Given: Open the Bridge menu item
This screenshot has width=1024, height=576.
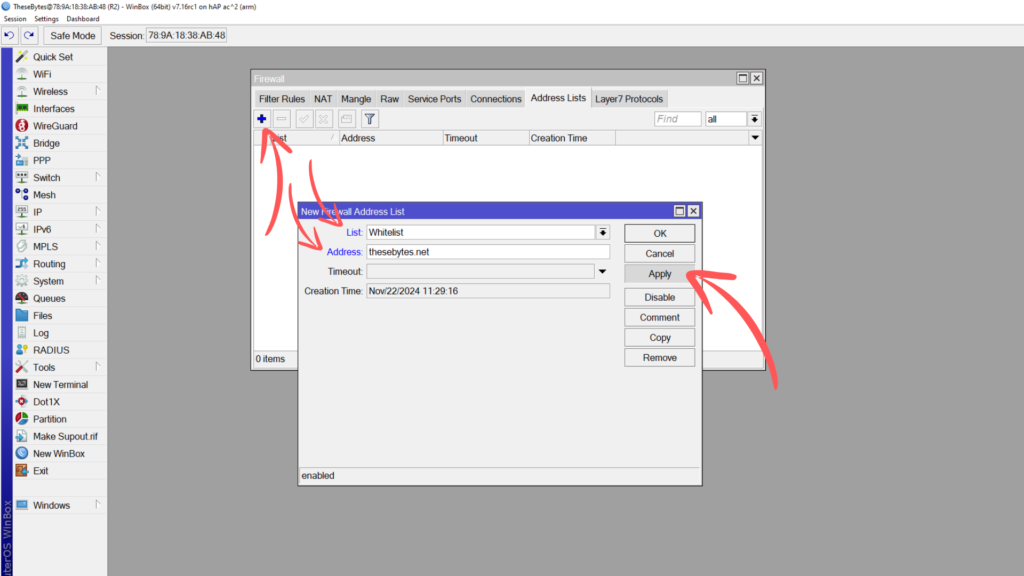Looking at the screenshot, I should tap(46, 143).
